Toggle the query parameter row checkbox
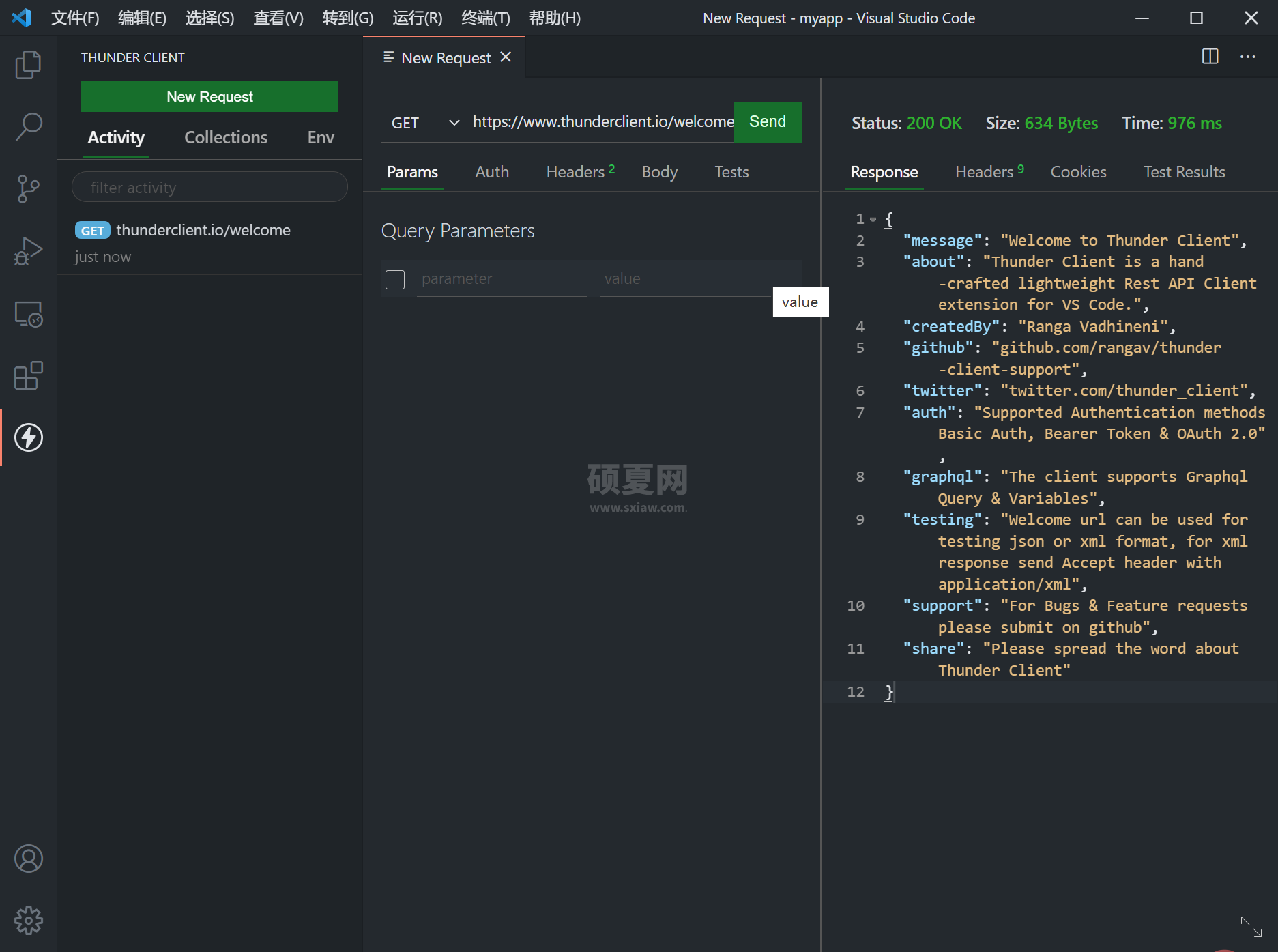Viewport: 1278px width, 952px height. [395, 279]
